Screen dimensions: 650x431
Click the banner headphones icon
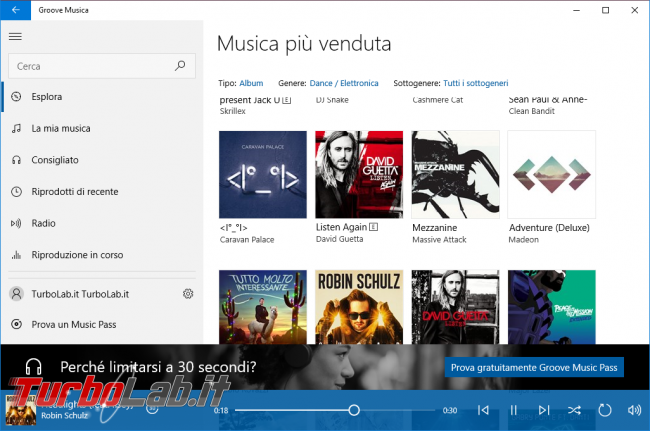[x=34, y=367]
